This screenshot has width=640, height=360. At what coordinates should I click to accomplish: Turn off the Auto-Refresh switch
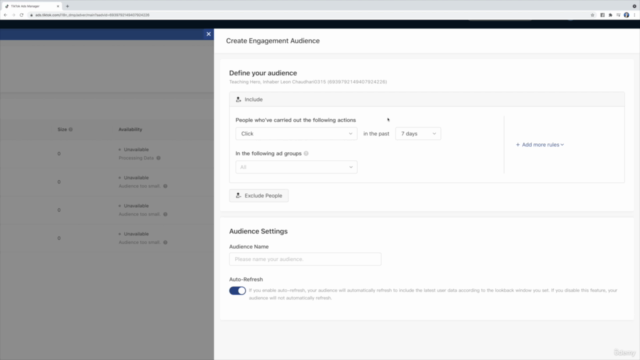237,291
